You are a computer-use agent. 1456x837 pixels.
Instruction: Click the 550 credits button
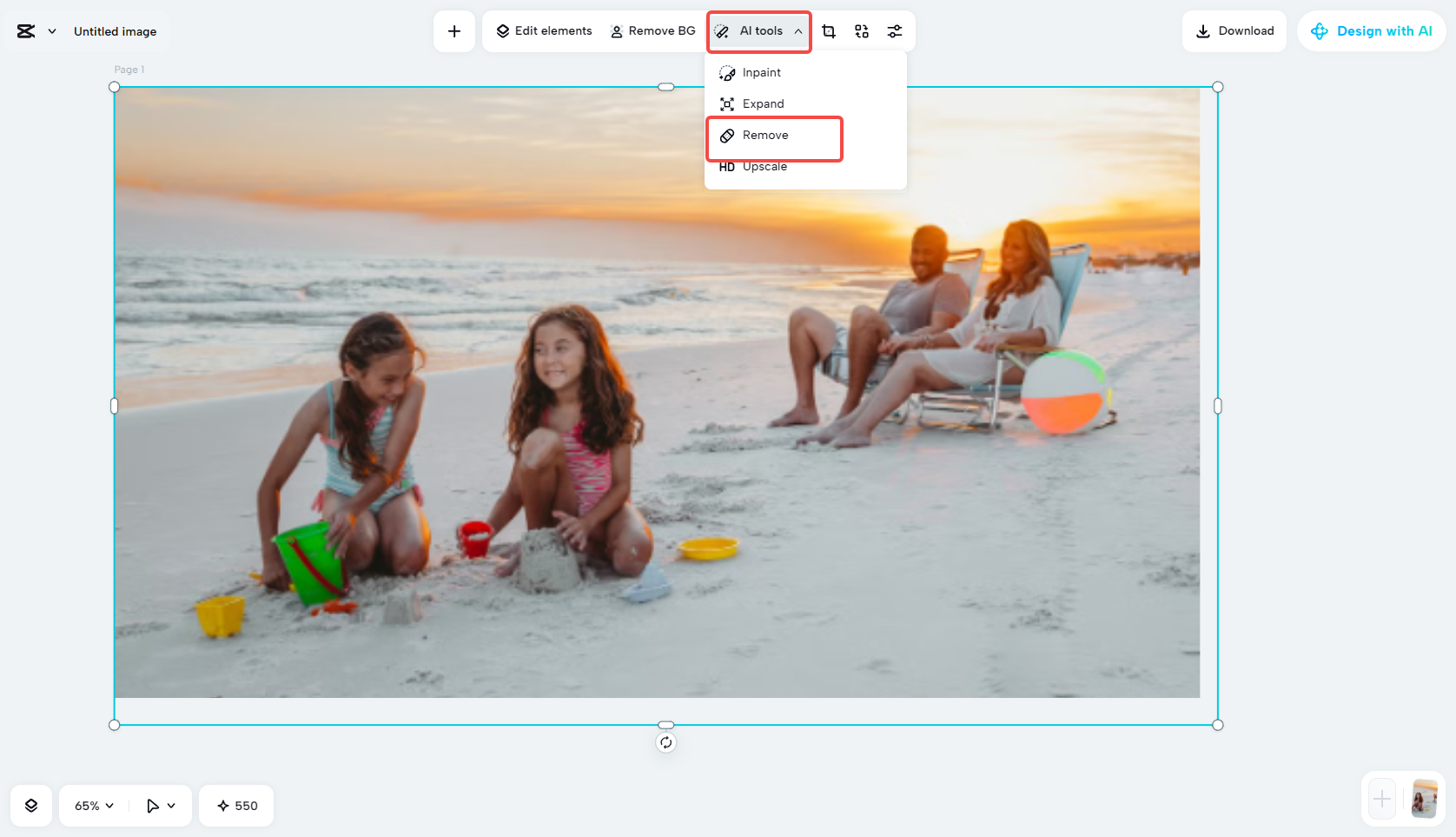[x=236, y=806]
